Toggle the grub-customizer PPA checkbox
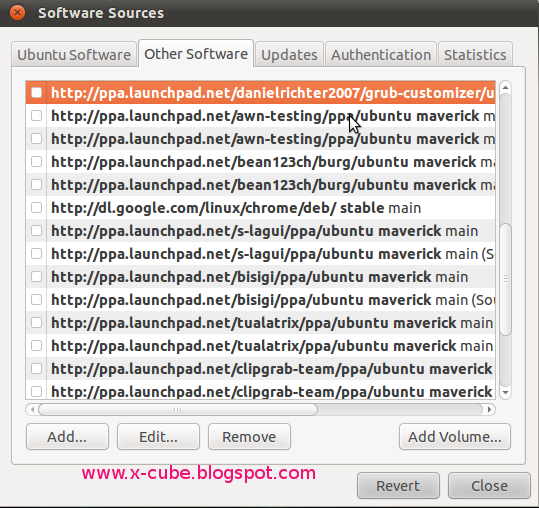 [36, 92]
